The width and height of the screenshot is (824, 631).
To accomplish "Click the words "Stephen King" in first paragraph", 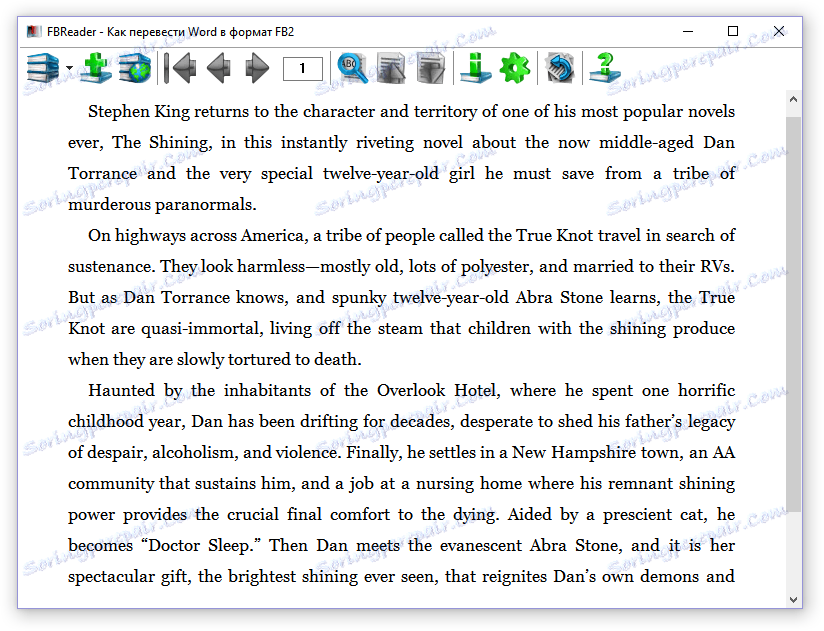I will (x=139, y=112).
